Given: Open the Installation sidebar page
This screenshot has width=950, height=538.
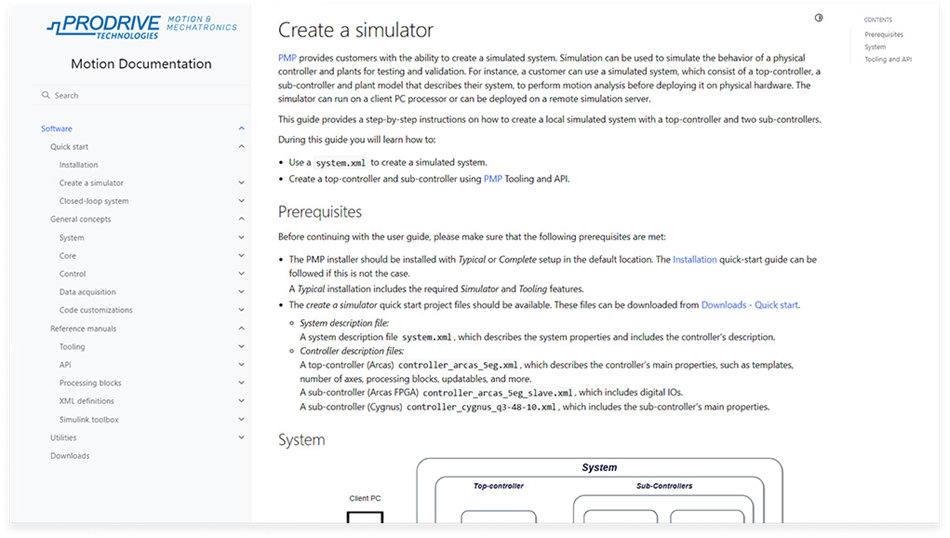Looking at the screenshot, I should click(x=78, y=165).
